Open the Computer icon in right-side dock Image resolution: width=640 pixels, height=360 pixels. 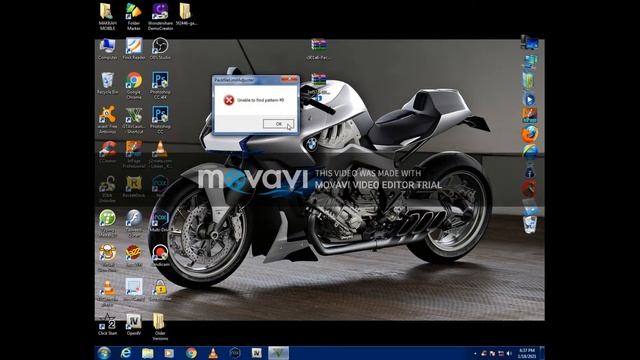click(530, 42)
